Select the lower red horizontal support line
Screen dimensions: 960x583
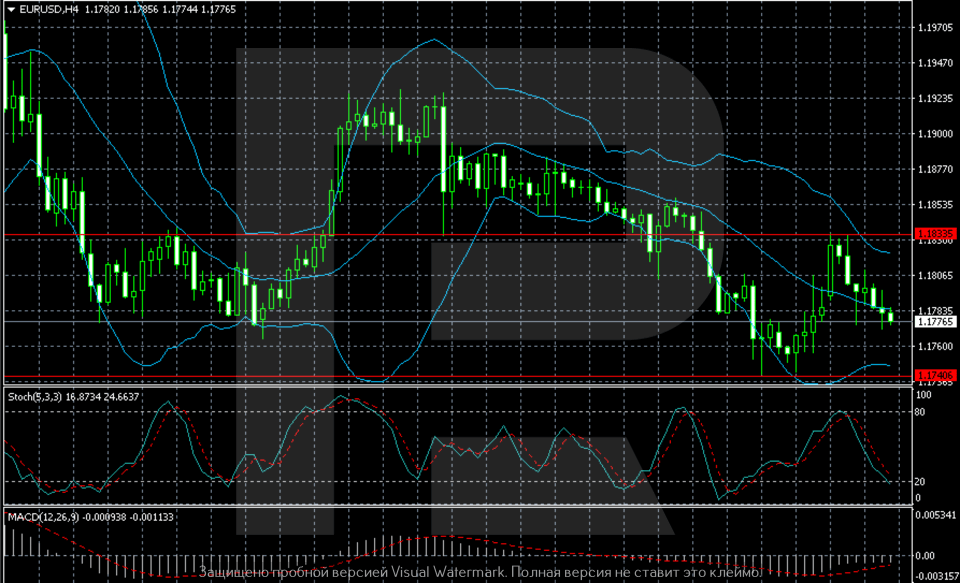pyautogui.click(x=450, y=377)
